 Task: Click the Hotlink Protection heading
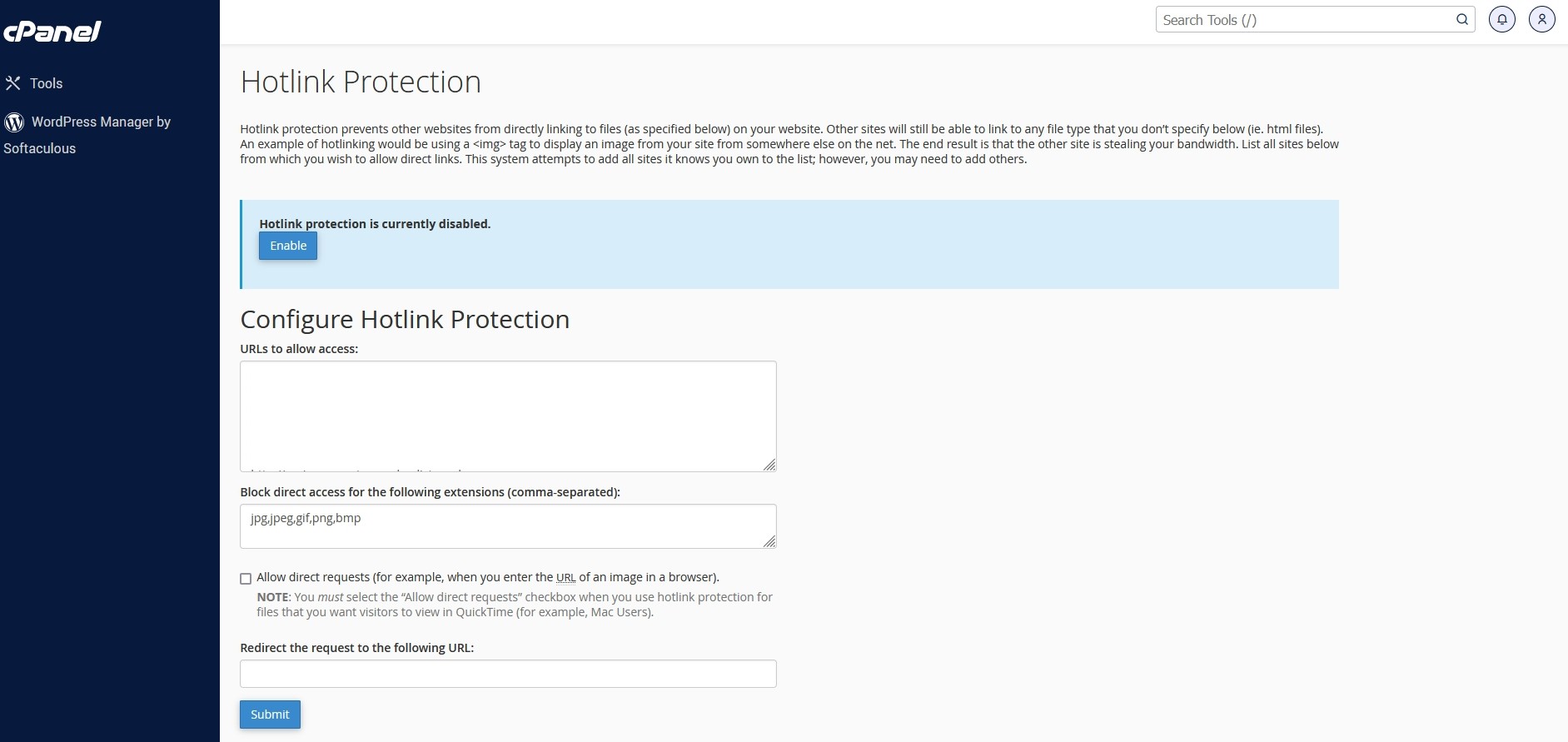pos(361,82)
